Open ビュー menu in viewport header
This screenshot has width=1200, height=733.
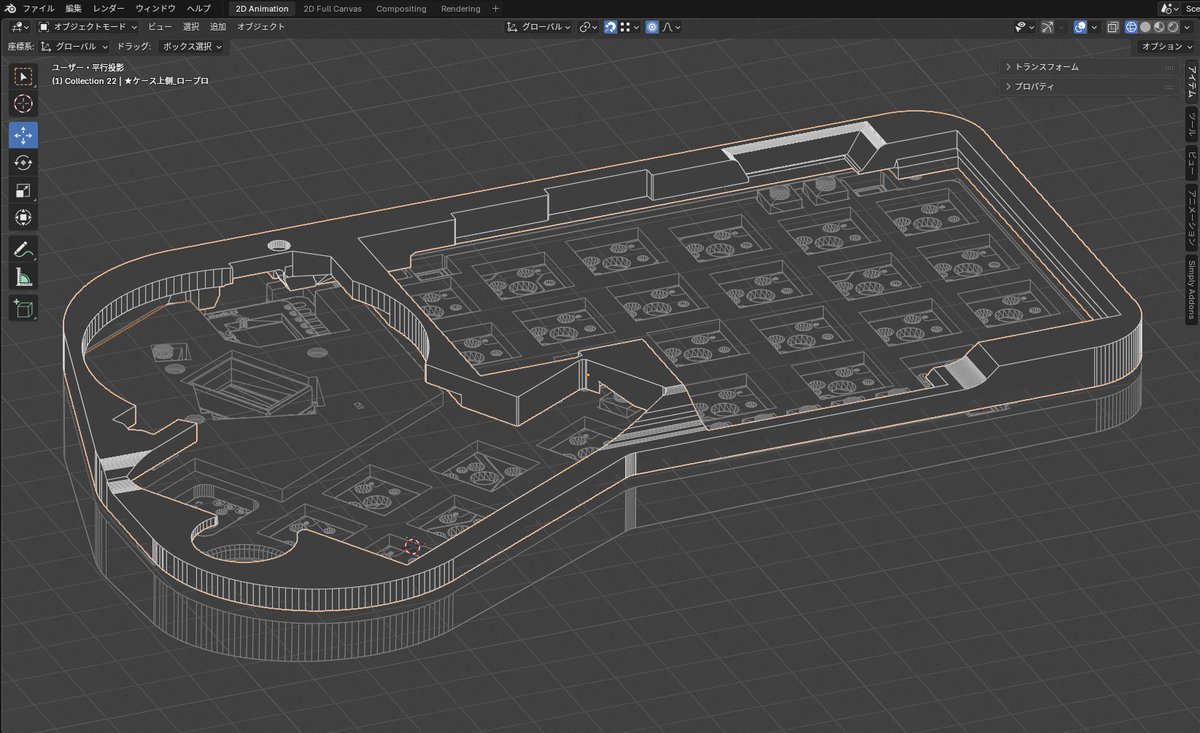[x=160, y=27]
